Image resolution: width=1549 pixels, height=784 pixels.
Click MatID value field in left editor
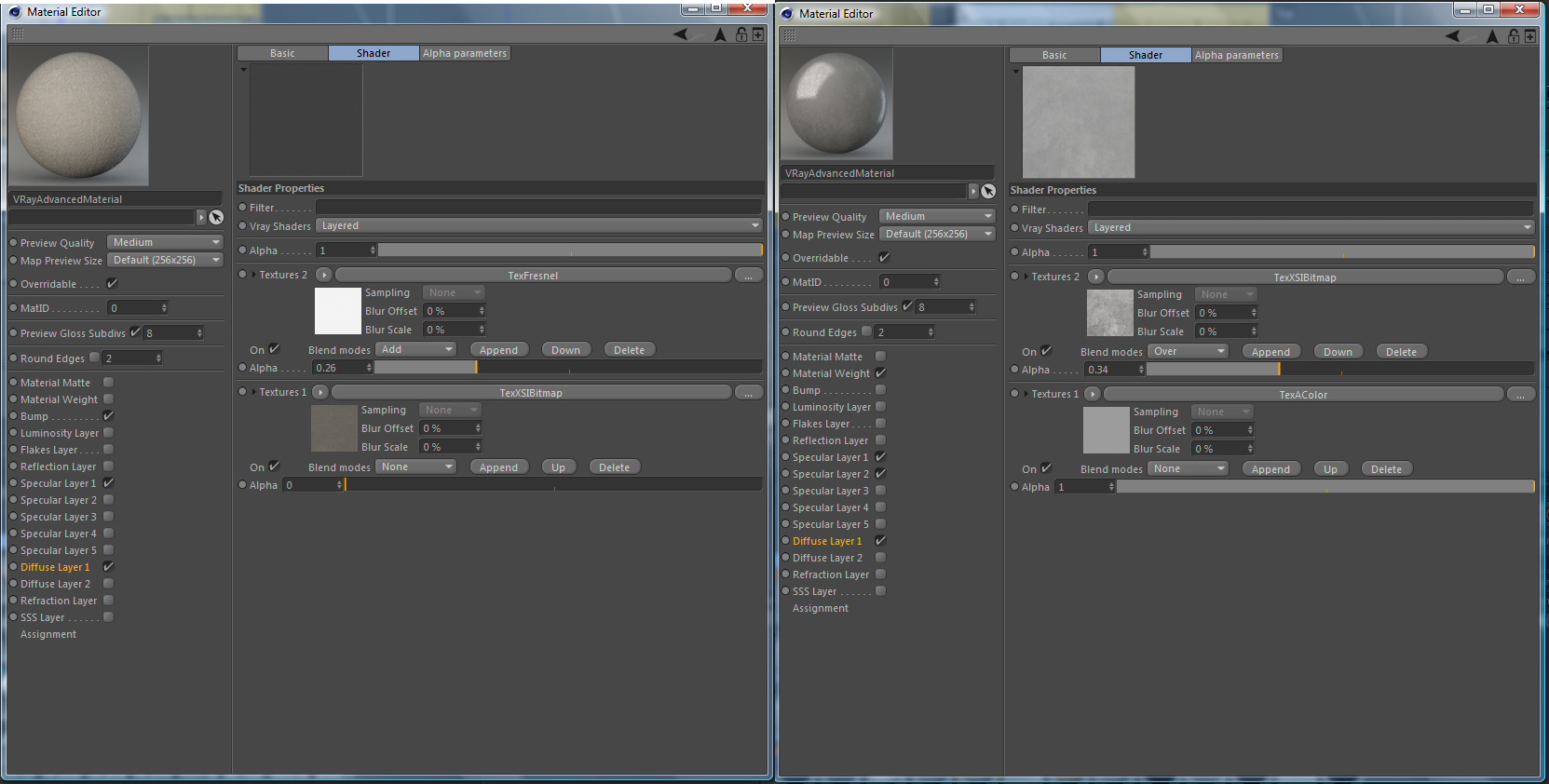138,307
